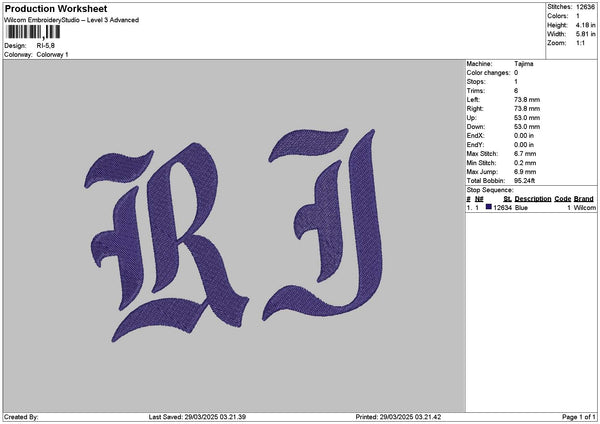Viewport: 600px width, 424px height.
Task: Click the N# column header
Action: pos(480,198)
